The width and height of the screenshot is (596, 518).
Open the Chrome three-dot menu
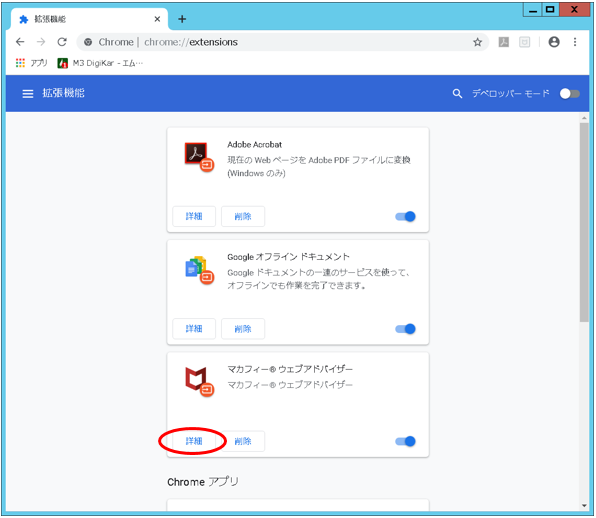(575, 42)
